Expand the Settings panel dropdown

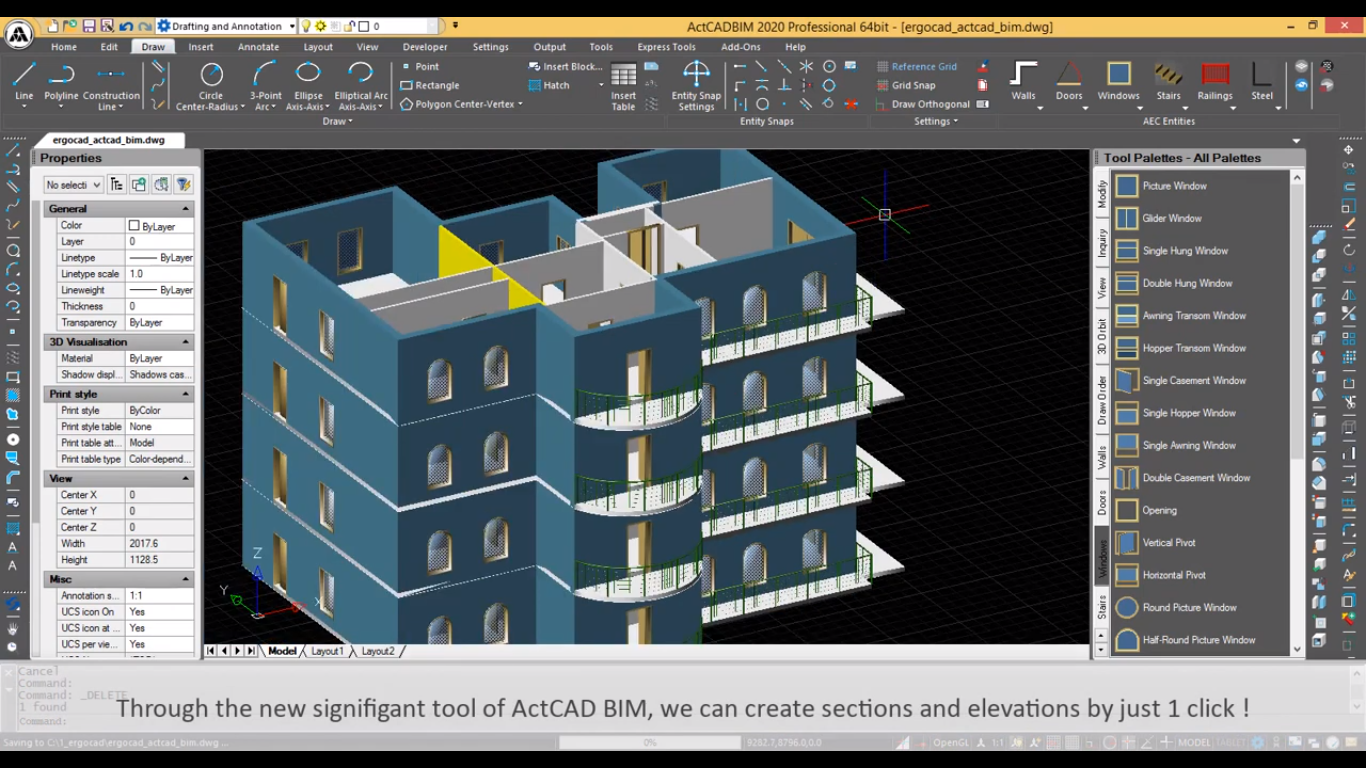(x=936, y=121)
